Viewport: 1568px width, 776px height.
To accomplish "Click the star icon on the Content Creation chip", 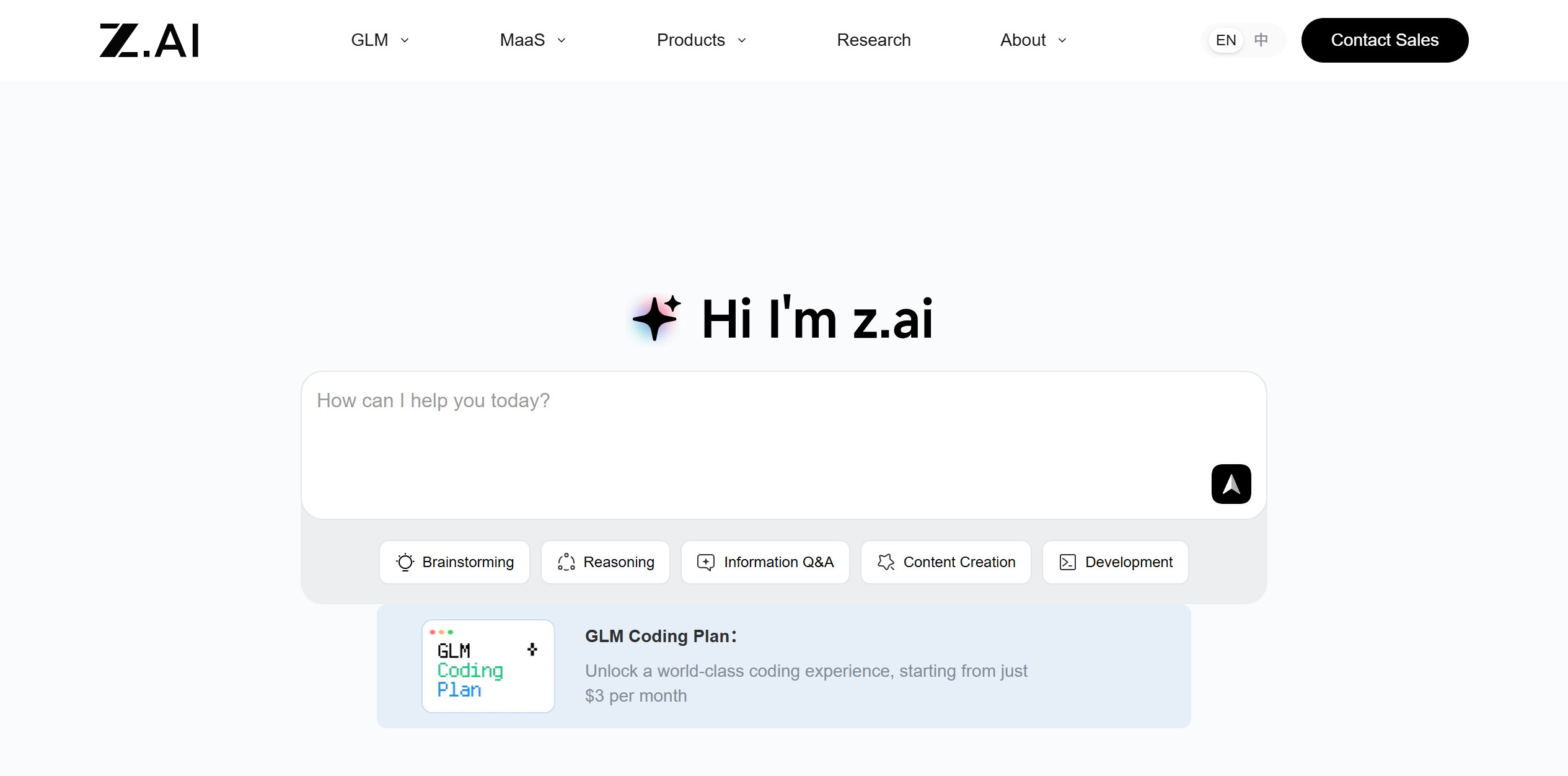I will (x=885, y=562).
